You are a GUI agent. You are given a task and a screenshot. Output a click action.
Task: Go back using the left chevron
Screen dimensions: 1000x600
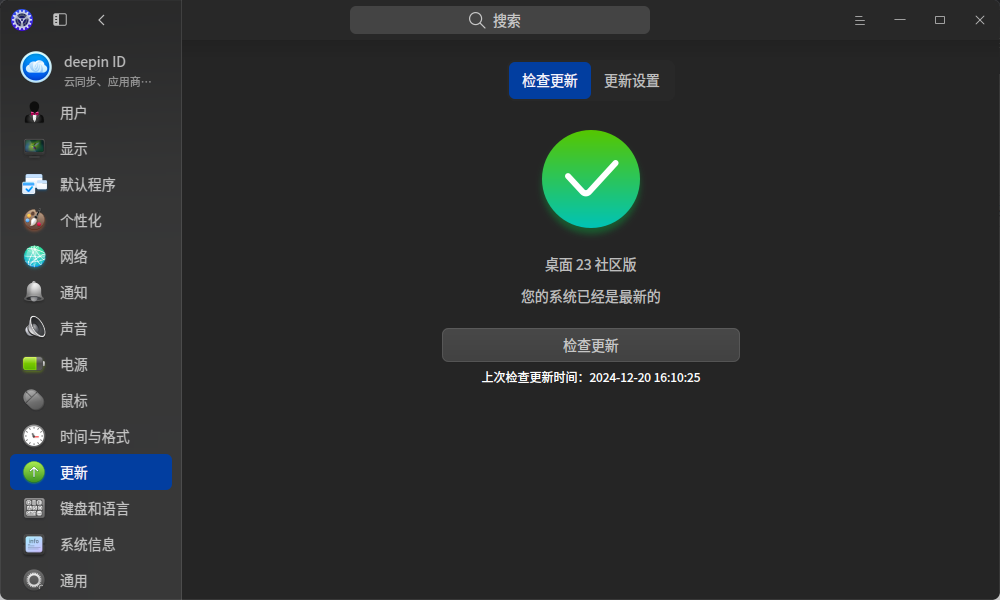coord(101,20)
